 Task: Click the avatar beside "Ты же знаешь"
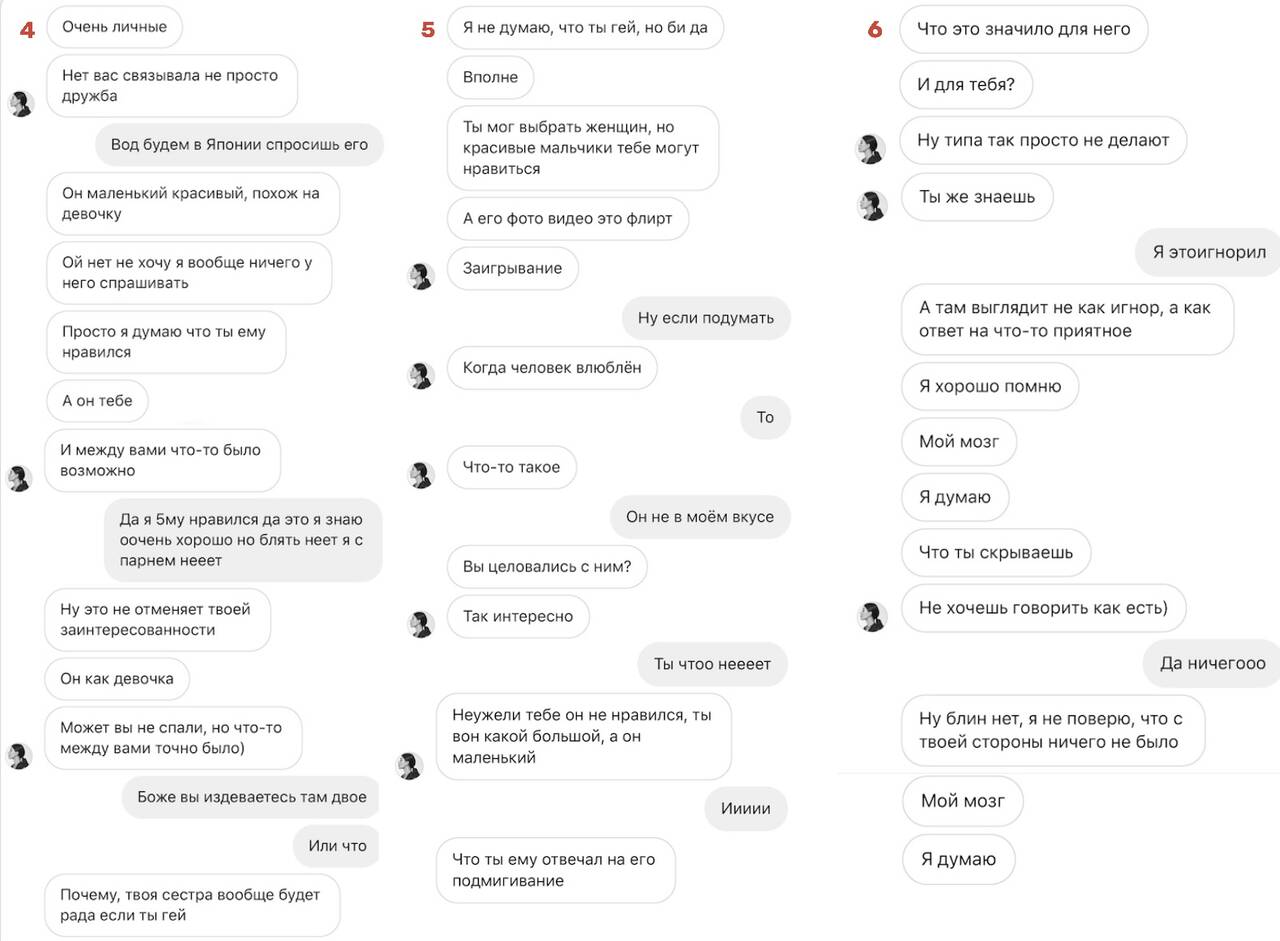871,206
